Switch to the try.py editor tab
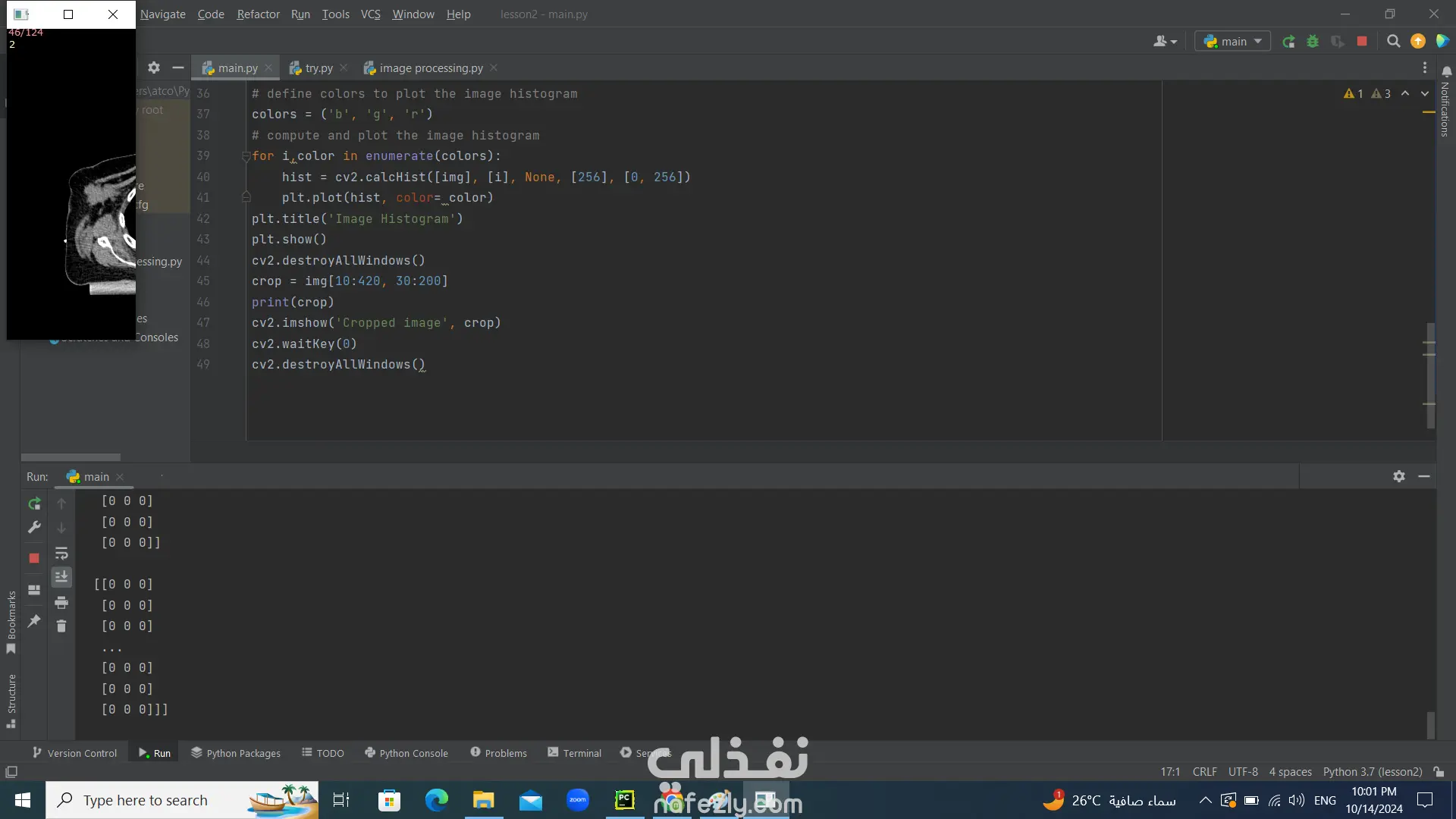 pyautogui.click(x=318, y=68)
